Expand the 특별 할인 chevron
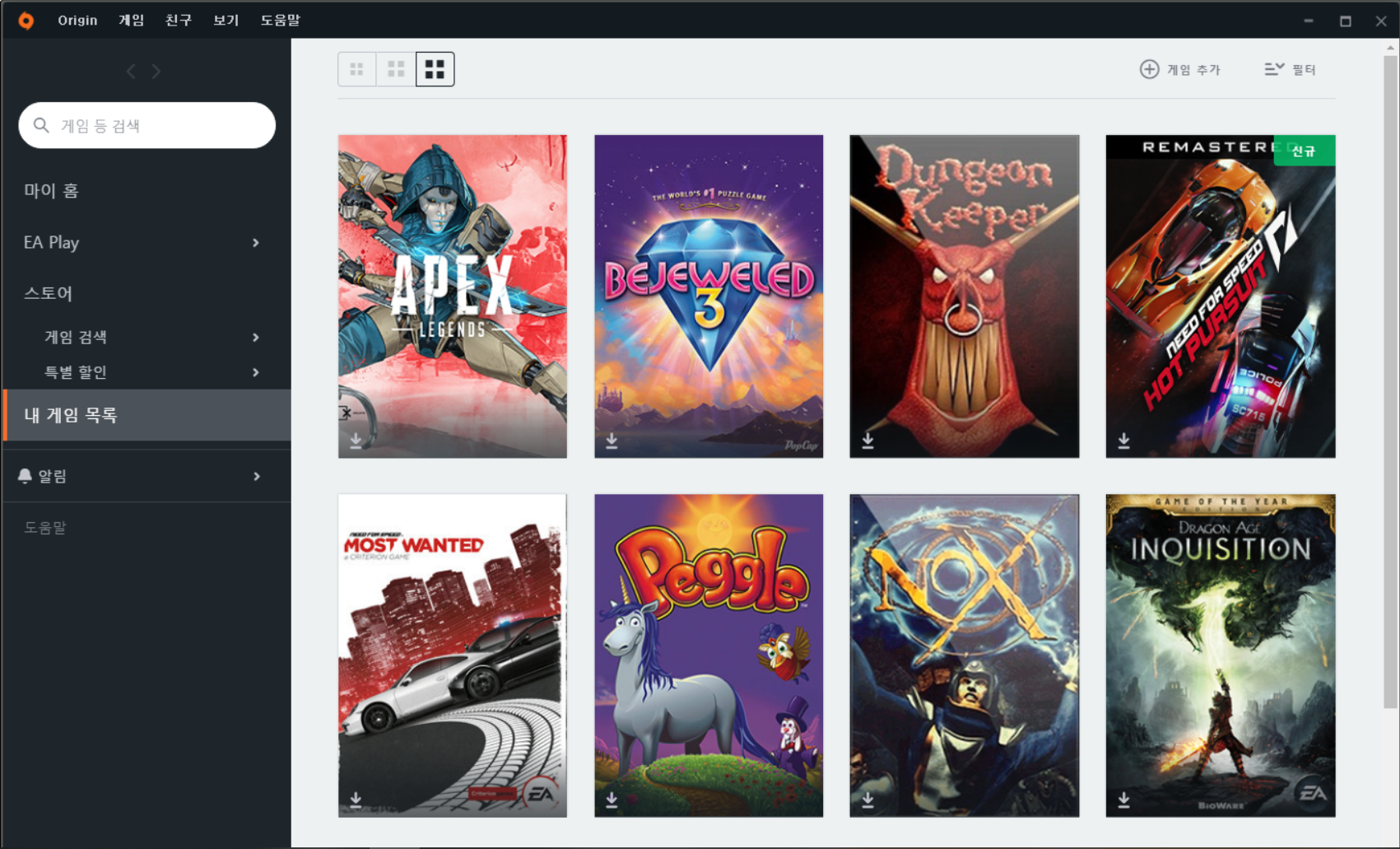Viewport: 1400px width, 849px height. pyautogui.click(x=256, y=372)
